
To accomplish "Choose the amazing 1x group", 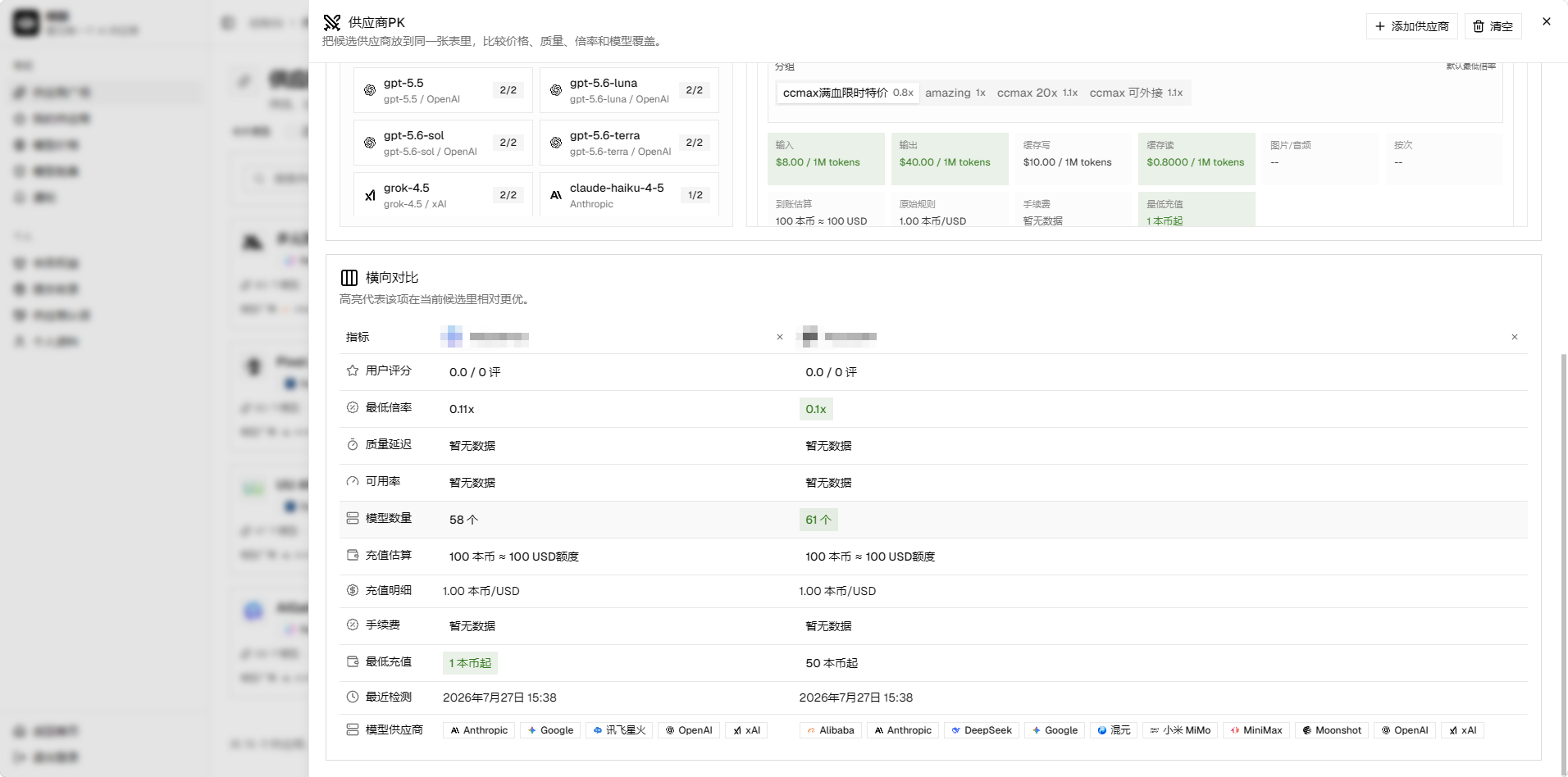I will [x=955, y=93].
